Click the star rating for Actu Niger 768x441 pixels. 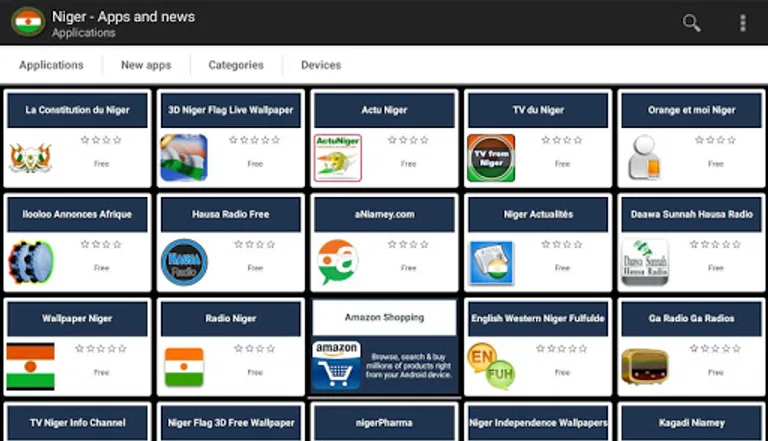point(408,140)
